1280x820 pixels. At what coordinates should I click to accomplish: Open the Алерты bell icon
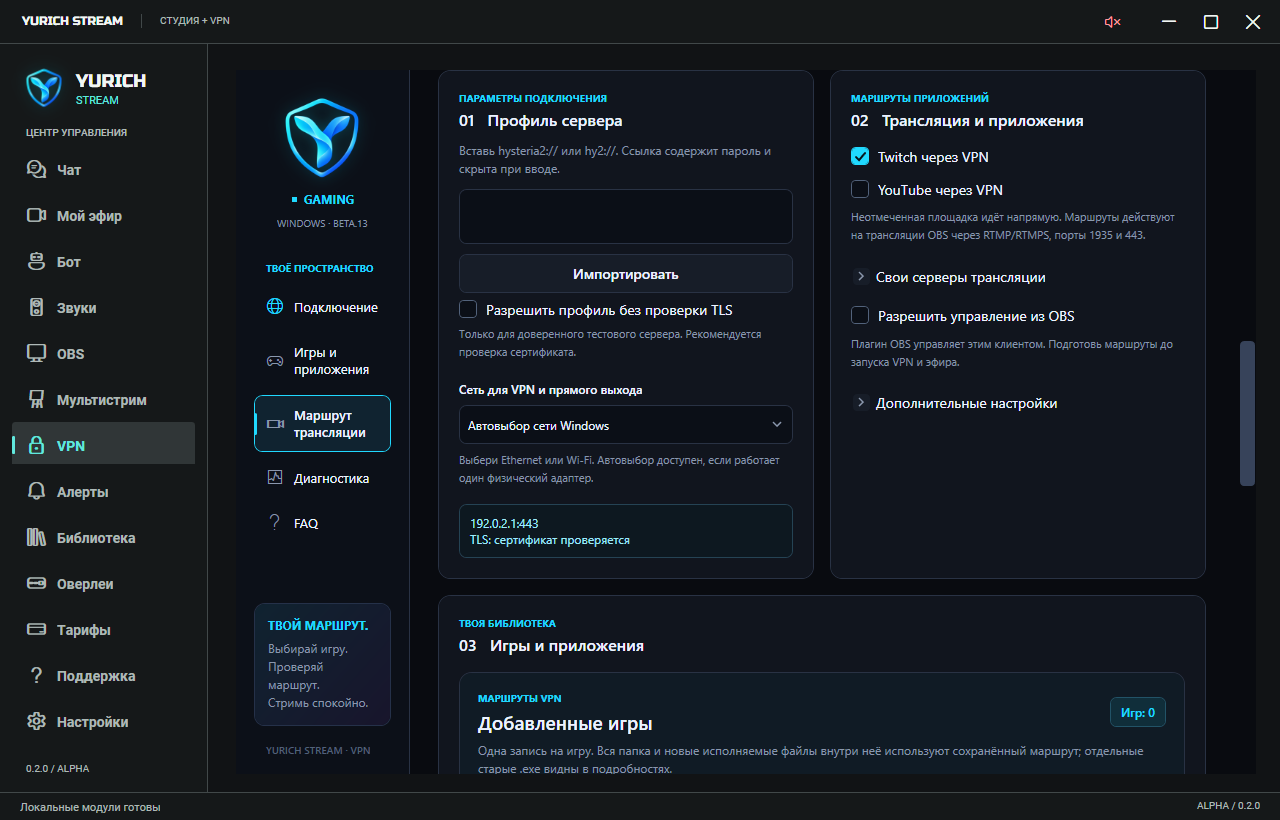[37, 492]
